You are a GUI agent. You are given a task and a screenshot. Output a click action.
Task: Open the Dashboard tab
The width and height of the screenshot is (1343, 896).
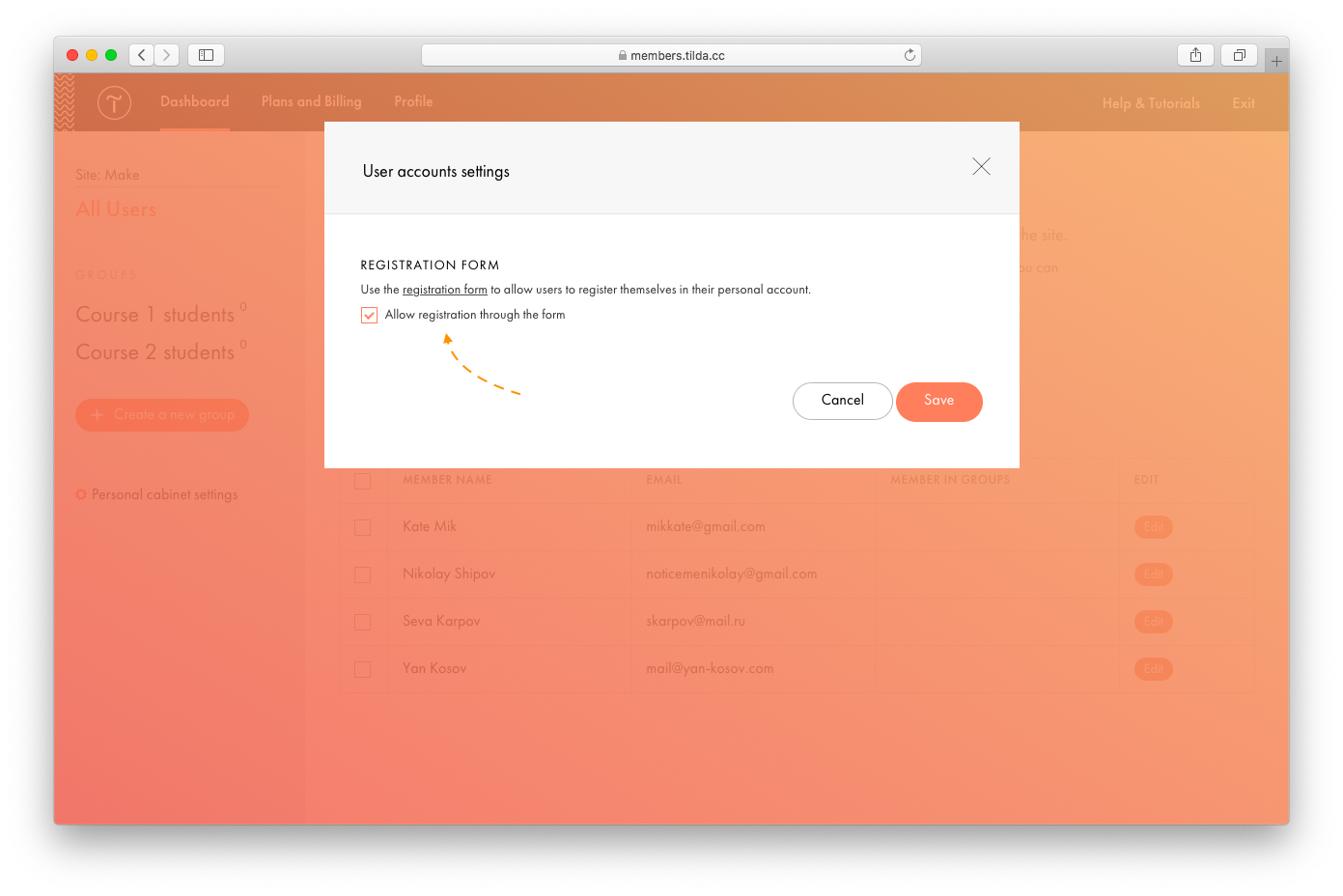(x=195, y=101)
